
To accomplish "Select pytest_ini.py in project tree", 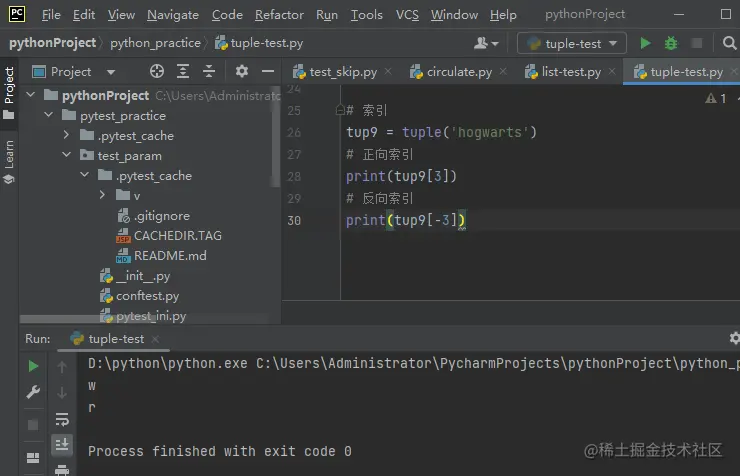I will [x=143, y=316].
